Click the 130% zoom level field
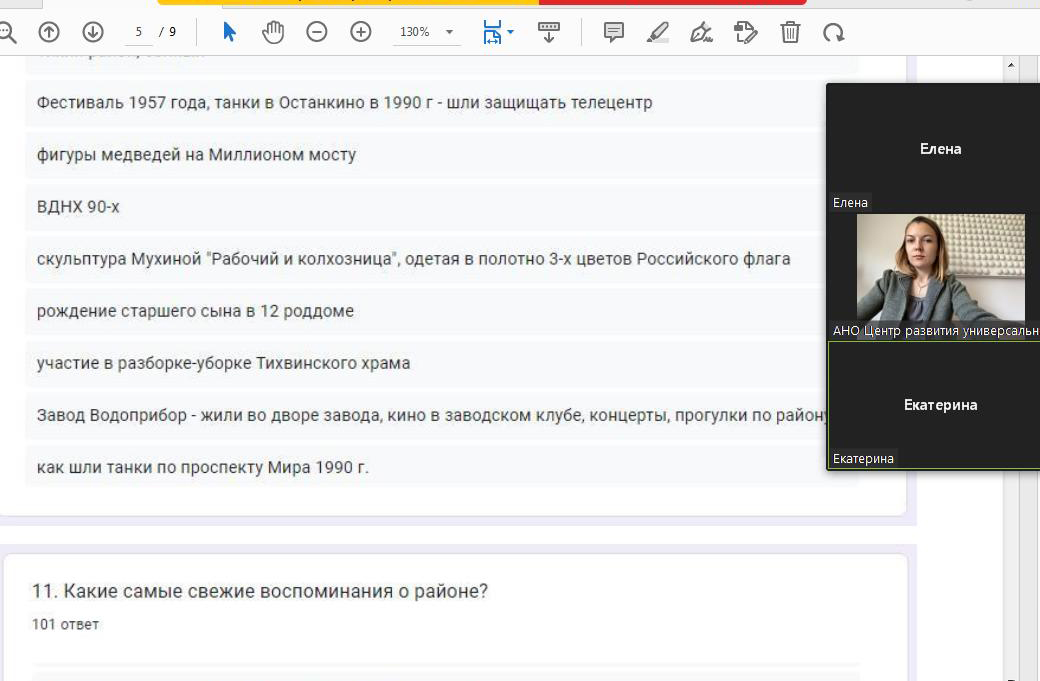Viewport: 1040px width, 681px height. coord(415,32)
